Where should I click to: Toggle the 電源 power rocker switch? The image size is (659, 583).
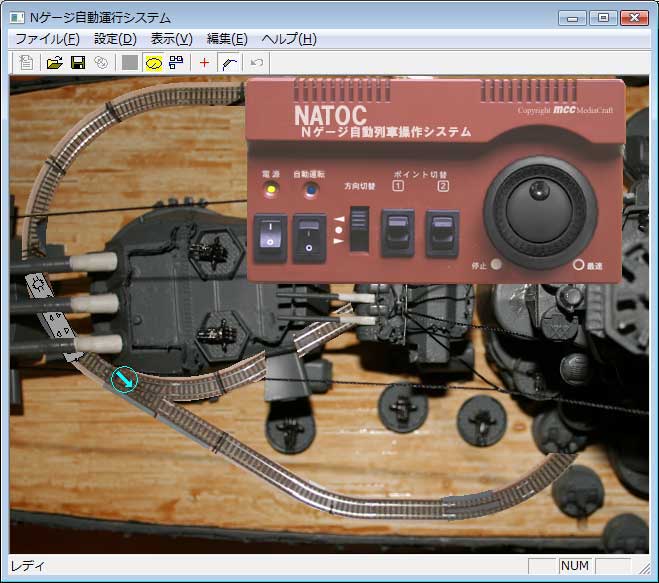[x=270, y=238]
